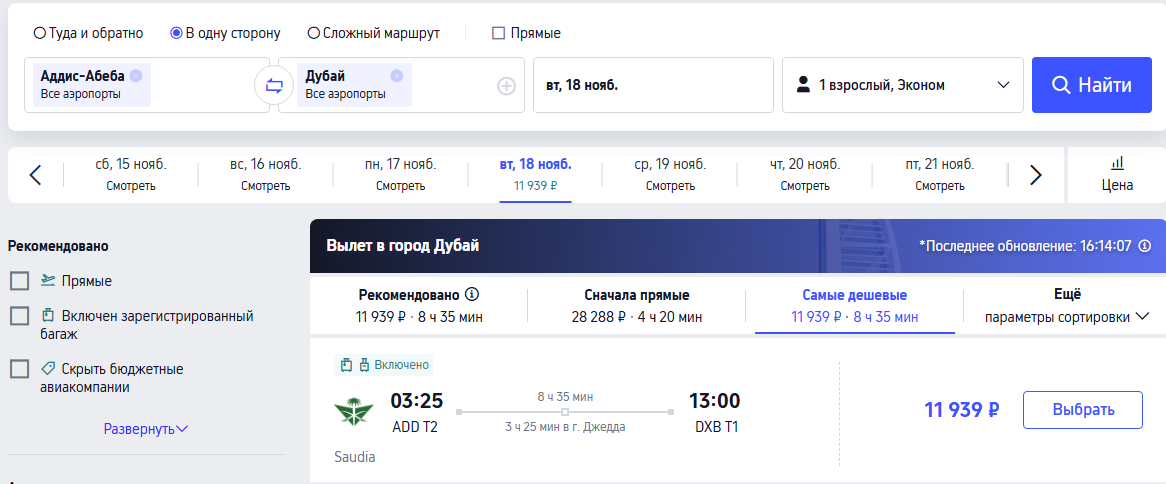Enable Включен зарегистрированный багаж filter
The height and width of the screenshot is (484, 1166).
point(20,315)
